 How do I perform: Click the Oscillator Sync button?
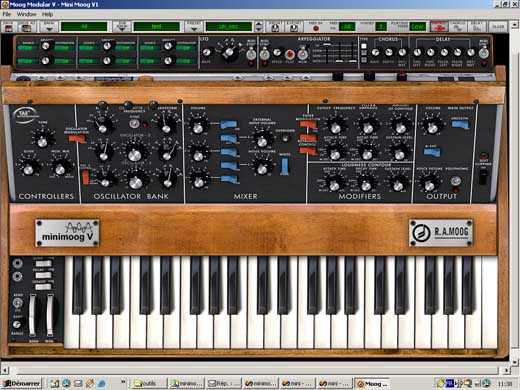point(134,124)
